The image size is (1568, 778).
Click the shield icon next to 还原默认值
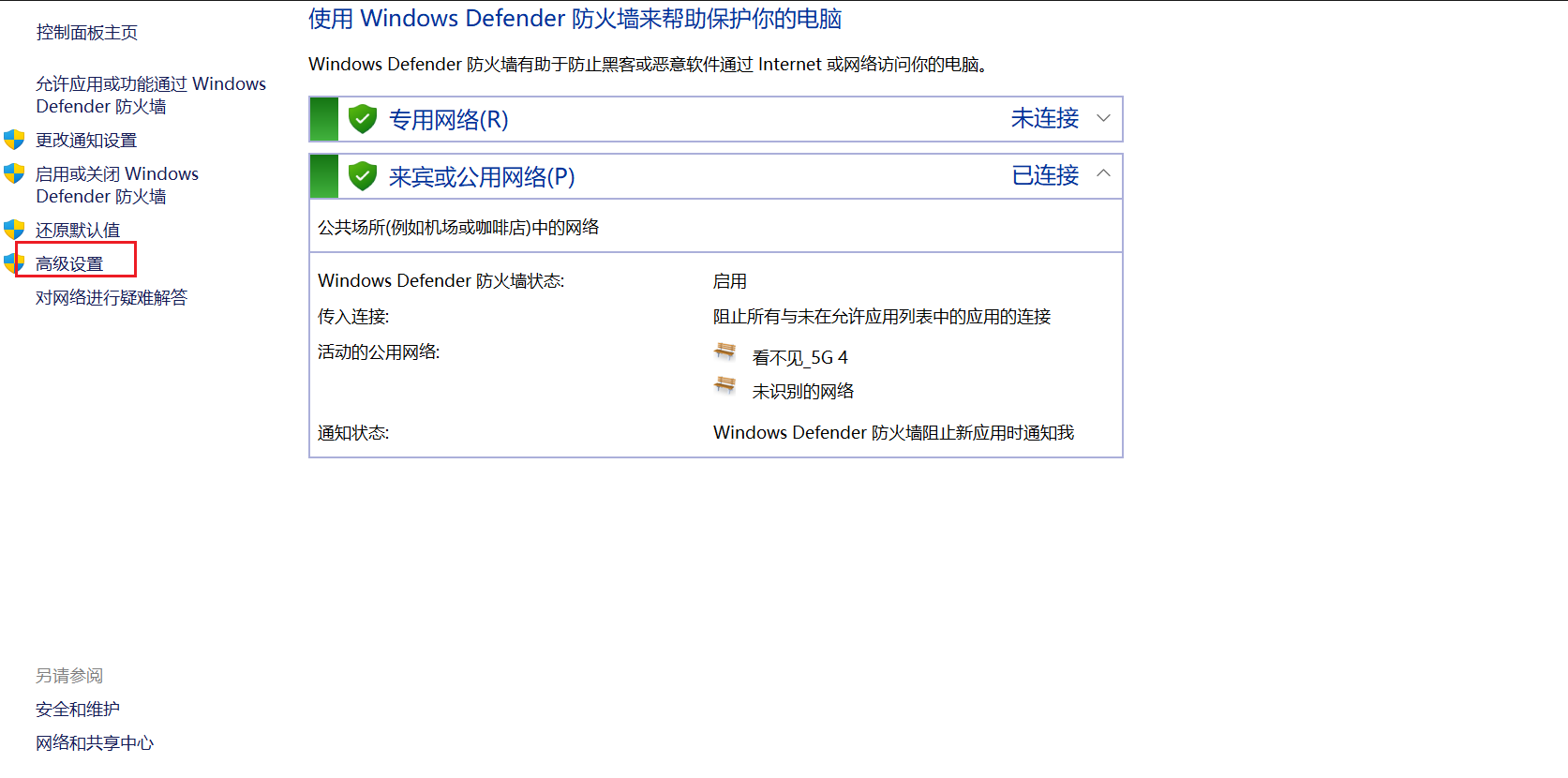coord(14,230)
